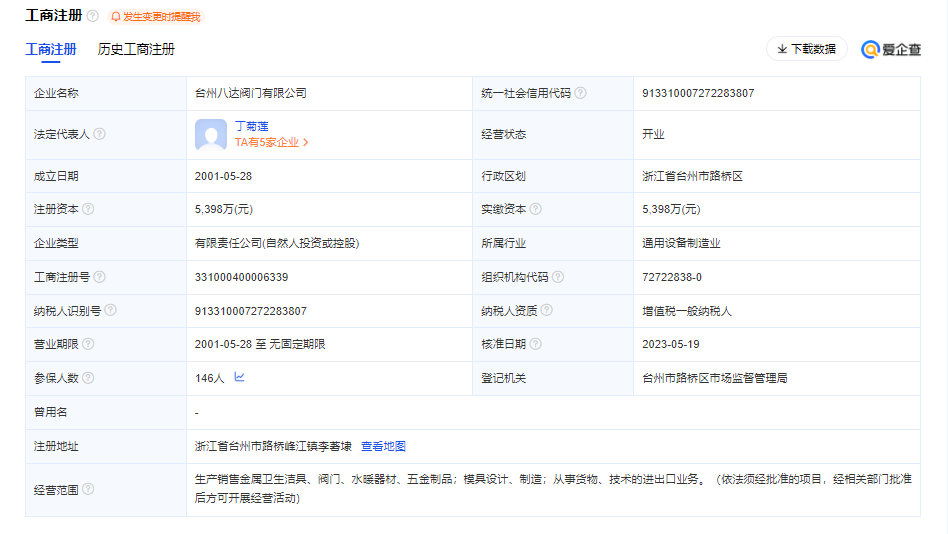Click the help icon beside 工商注册 heading
The image size is (948, 534).
point(93,17)
